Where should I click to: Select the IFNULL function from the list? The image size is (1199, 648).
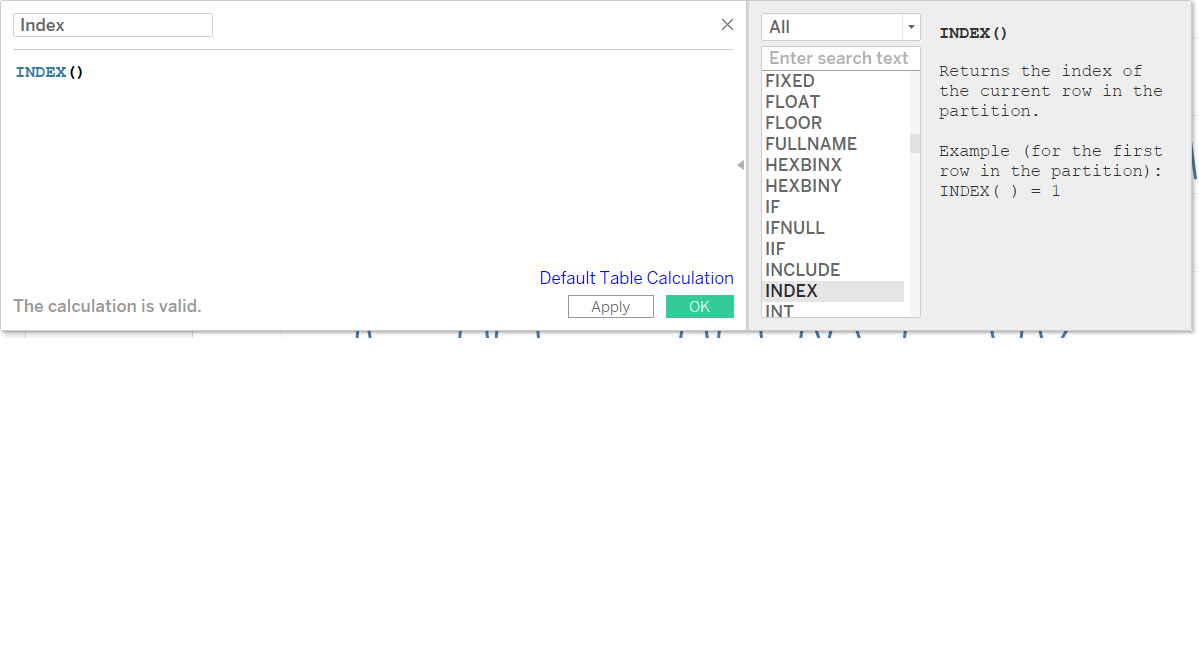click(x=795, y=227)
